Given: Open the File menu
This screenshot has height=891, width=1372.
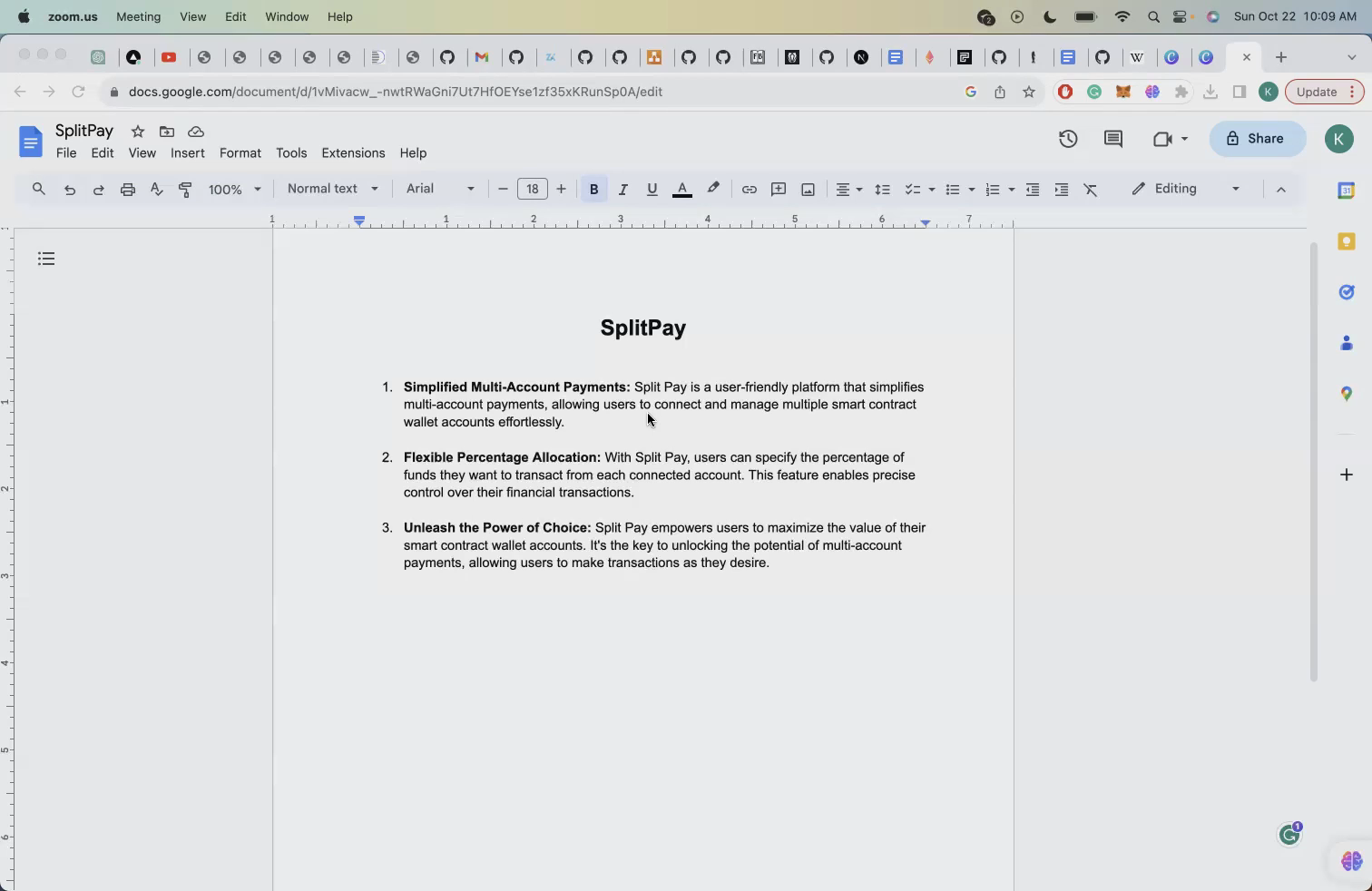Looking at the screenshot, I should click(66, 153).
